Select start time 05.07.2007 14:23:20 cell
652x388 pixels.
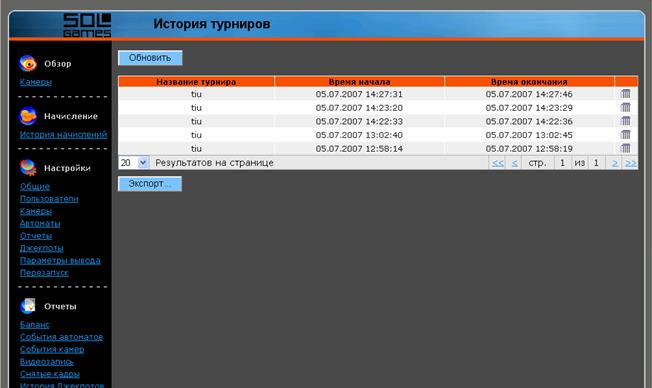click(359, 108)
